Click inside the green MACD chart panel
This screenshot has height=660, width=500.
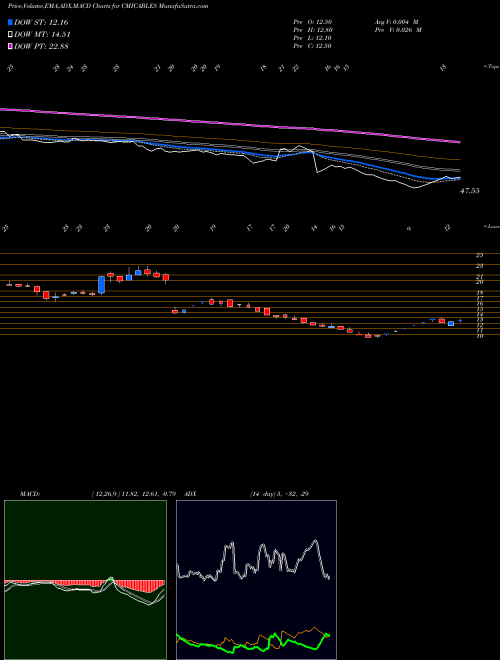click(85, 580)
